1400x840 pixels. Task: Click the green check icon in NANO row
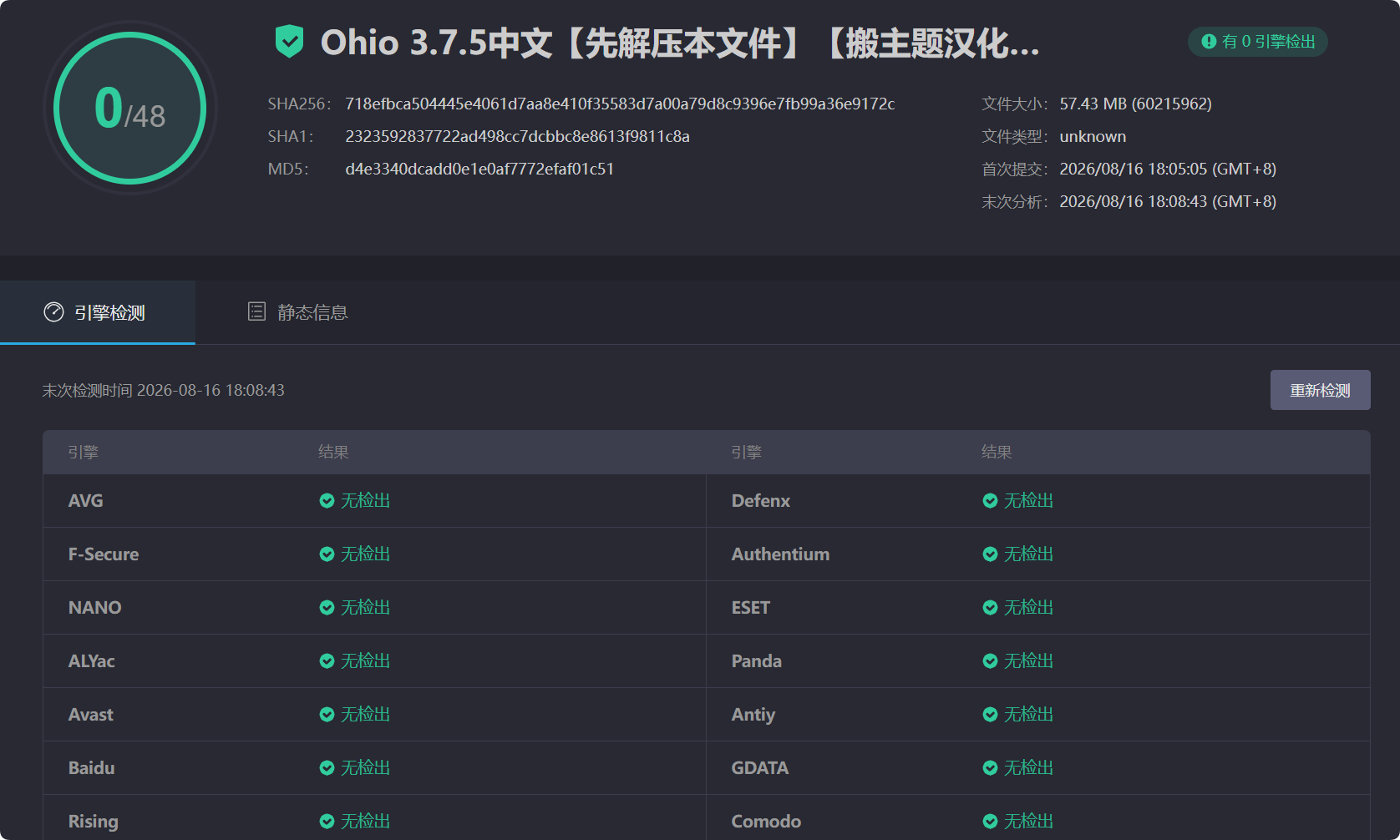pyautogui.click(x=327, y=607)
